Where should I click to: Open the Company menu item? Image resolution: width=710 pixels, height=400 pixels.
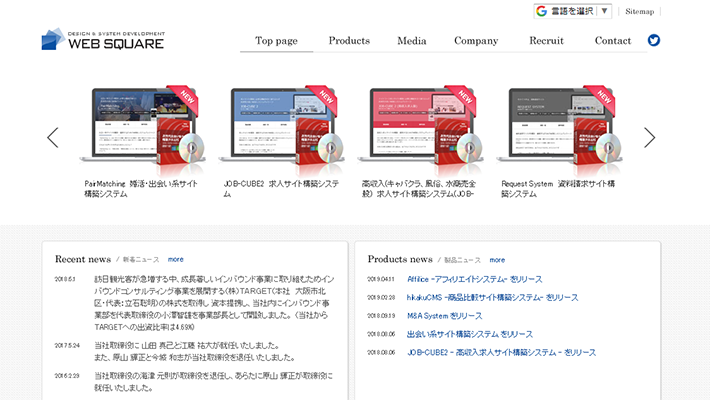coord(476,41)
